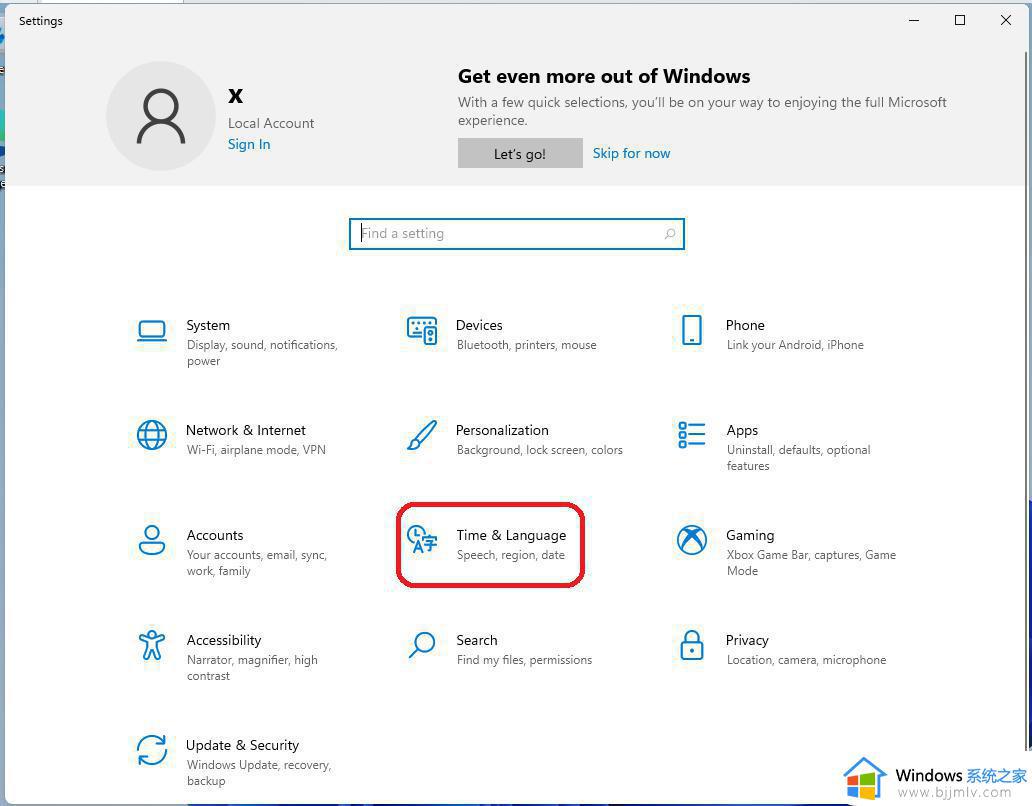
Task: Click 'Link your Android, iPhone' text
Action: 795,345
